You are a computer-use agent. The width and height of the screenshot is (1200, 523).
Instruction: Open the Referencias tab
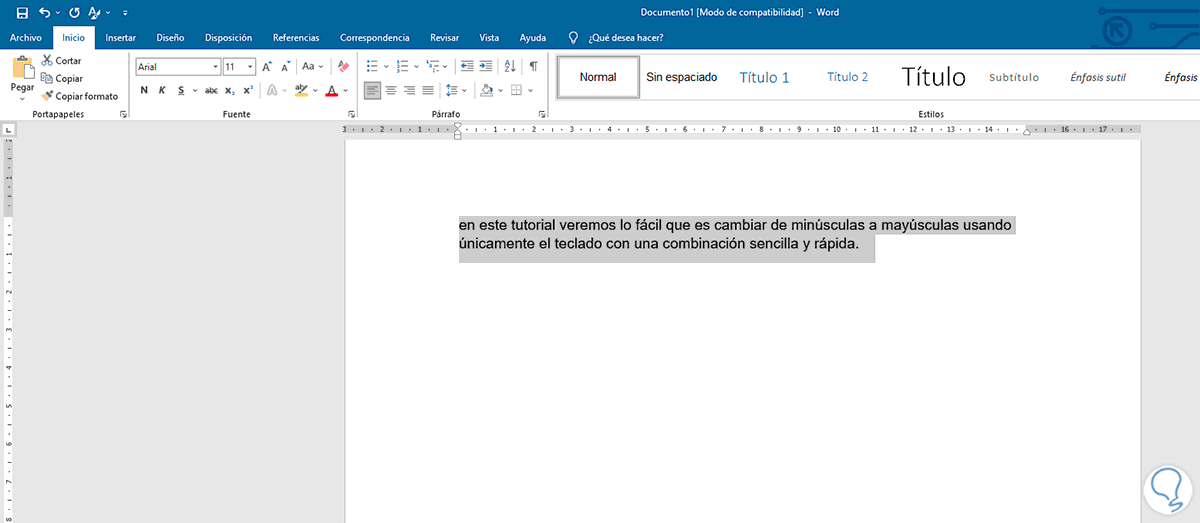click(296, 38)
